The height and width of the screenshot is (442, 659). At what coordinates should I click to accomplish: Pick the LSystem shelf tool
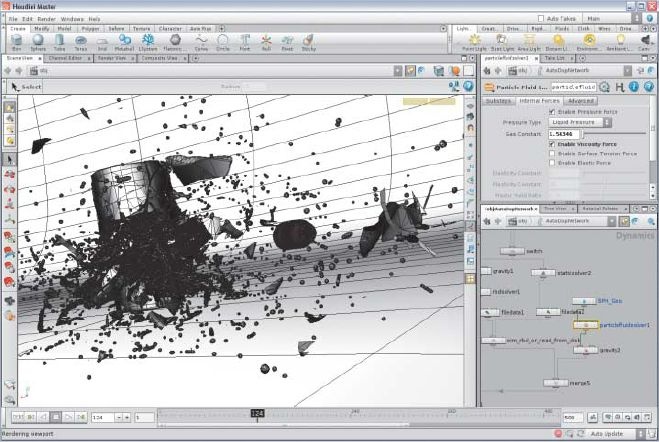[148, 41]
